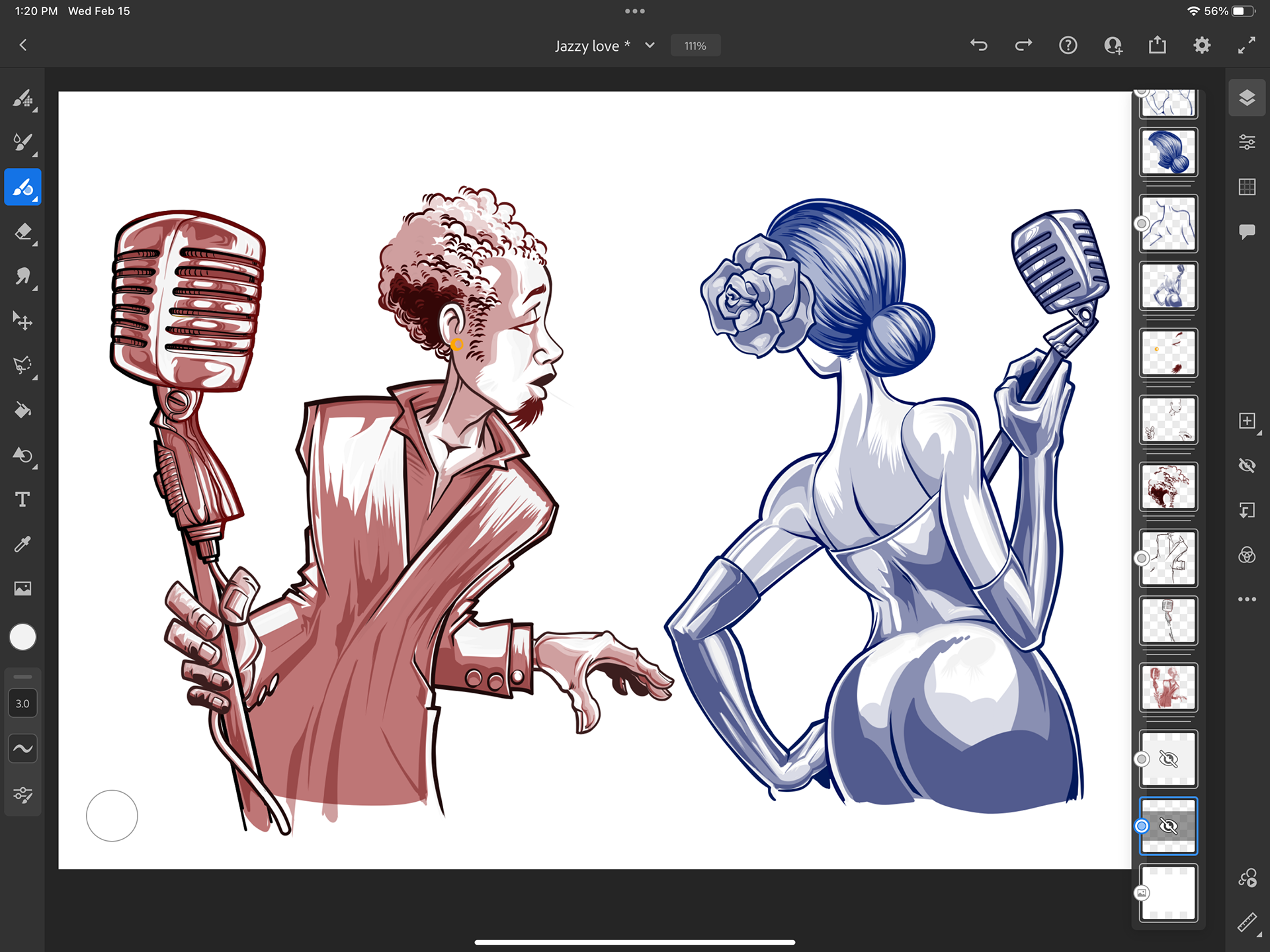1270x952 pixels.
Task: Open the white color chip picker
Action: [x=23, y=637]
